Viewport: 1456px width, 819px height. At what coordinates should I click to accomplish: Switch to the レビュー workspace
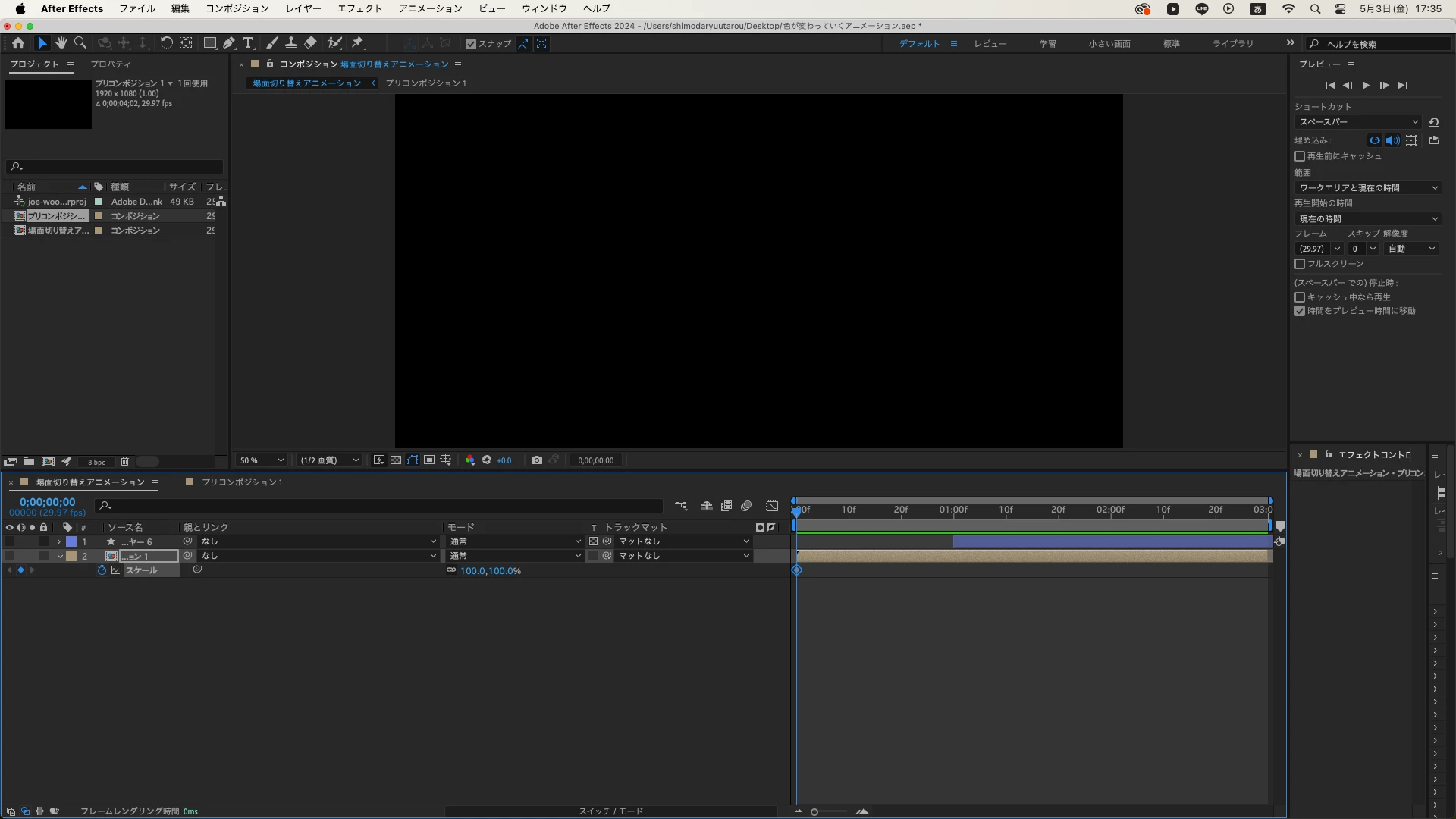click(990, 44)
